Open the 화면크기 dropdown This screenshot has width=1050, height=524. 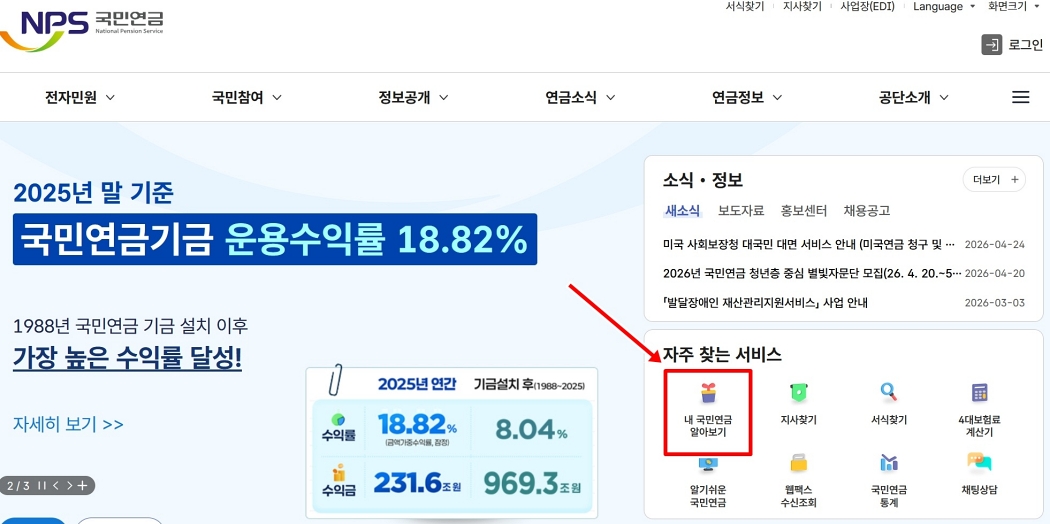point(1014,7)
